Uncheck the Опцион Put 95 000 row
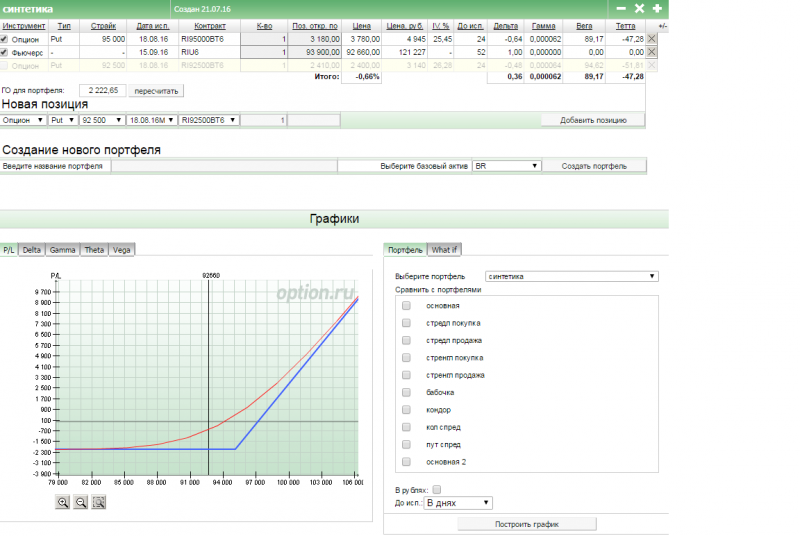 [x=5, y=39]
